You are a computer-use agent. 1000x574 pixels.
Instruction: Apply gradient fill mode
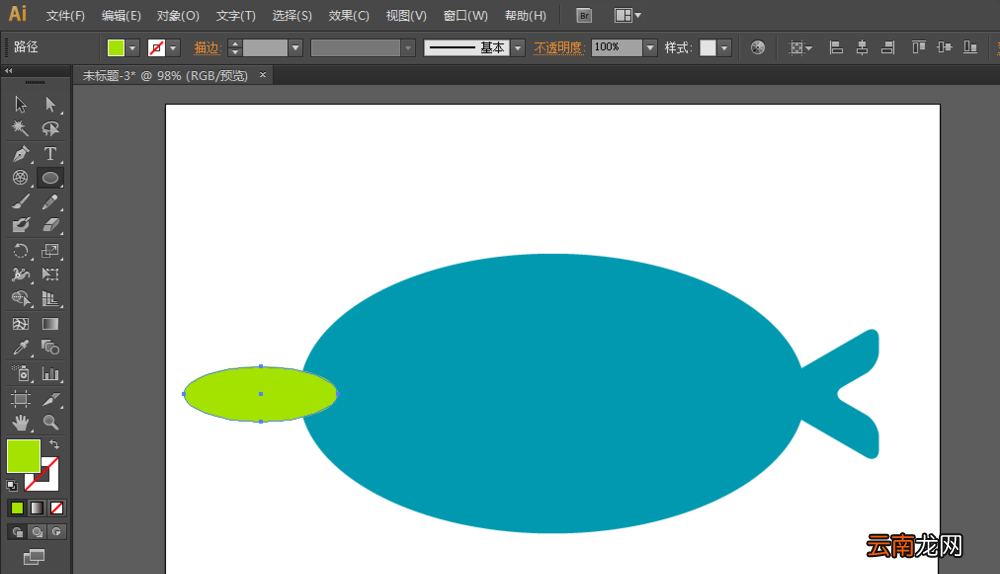coord(37,508)
